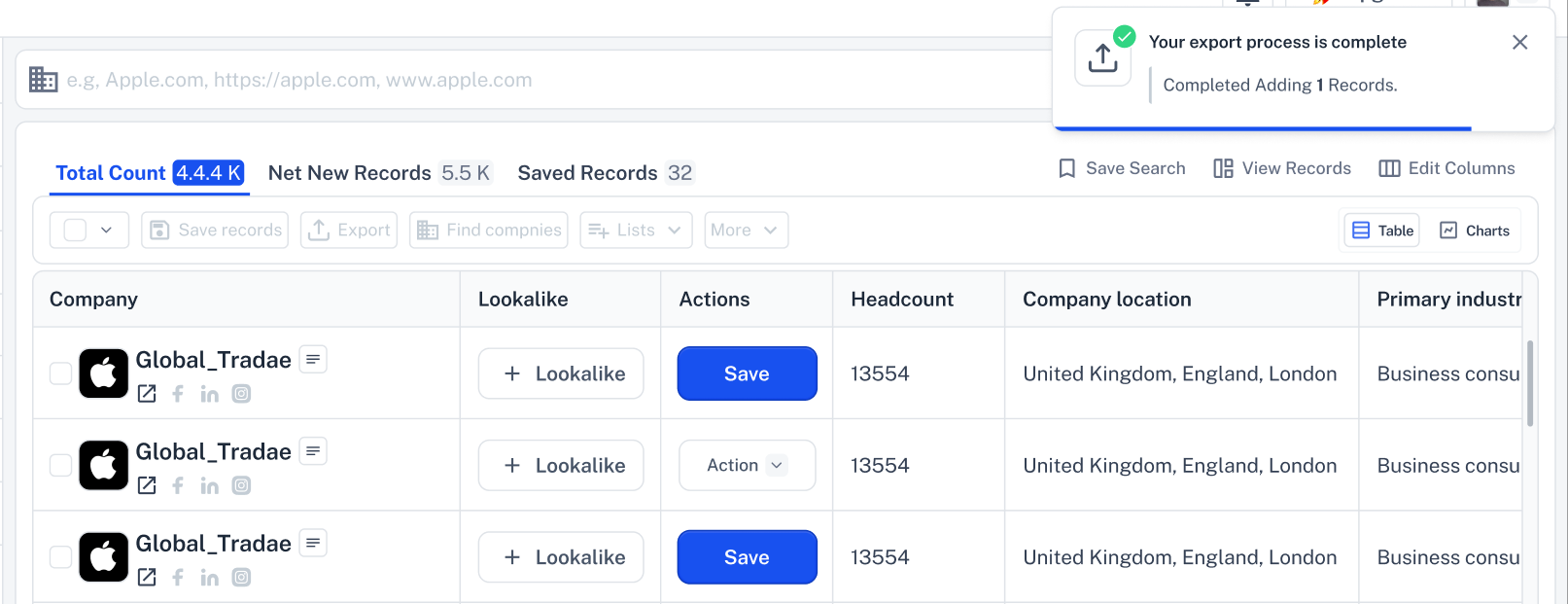Image resolution: width=1568 pixels, height=604 pixels.
Task: Click Apple logo in first company row
Action: pos(104,373)
